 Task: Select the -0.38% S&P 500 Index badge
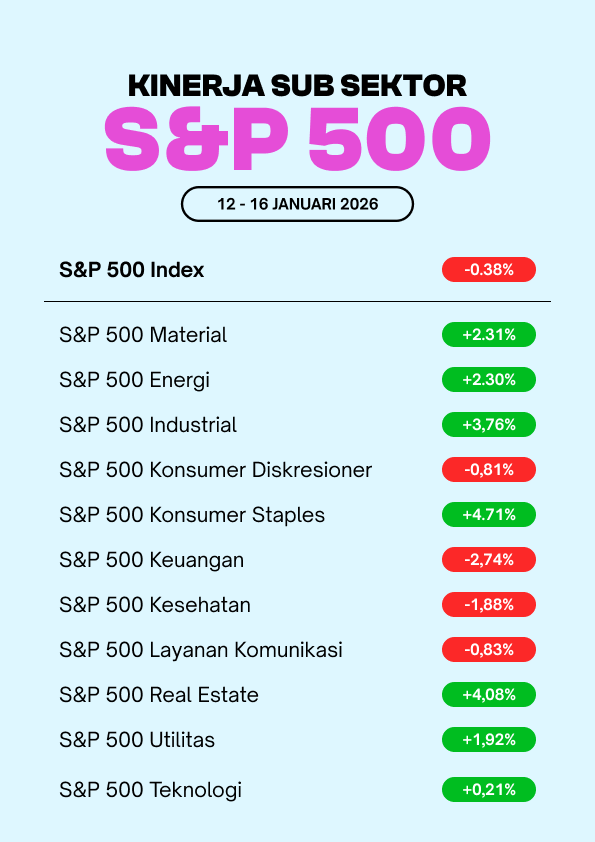click(x=489, y=270)
